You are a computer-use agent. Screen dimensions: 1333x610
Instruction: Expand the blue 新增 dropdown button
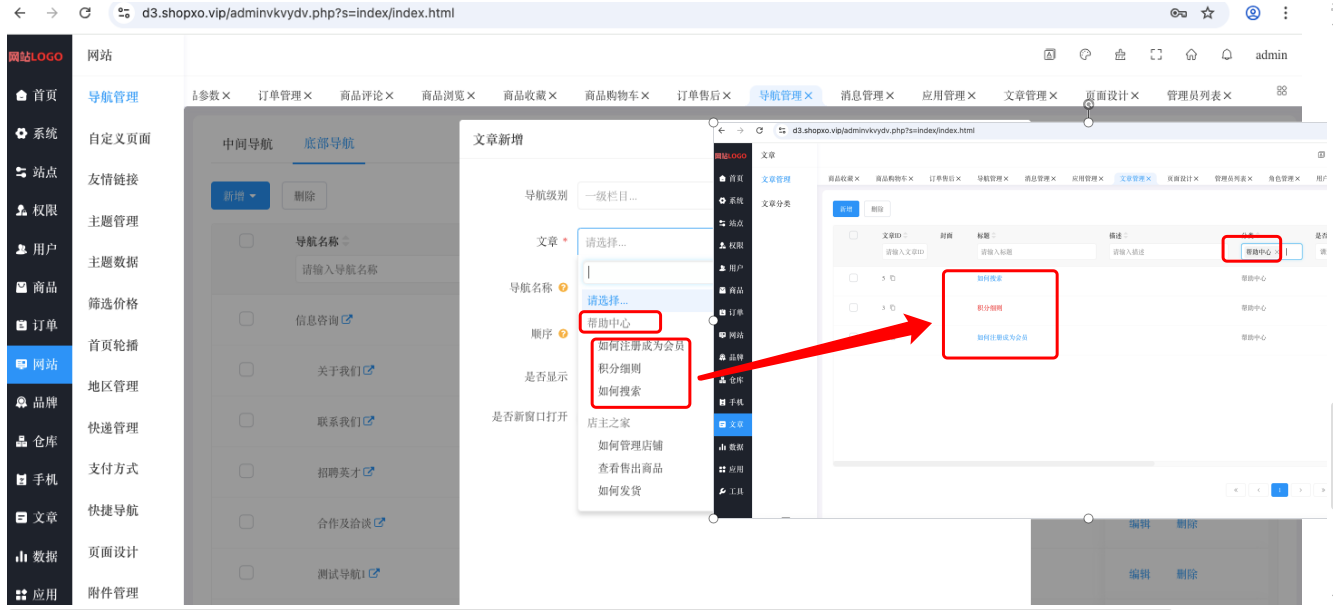[x=240, y=196]
